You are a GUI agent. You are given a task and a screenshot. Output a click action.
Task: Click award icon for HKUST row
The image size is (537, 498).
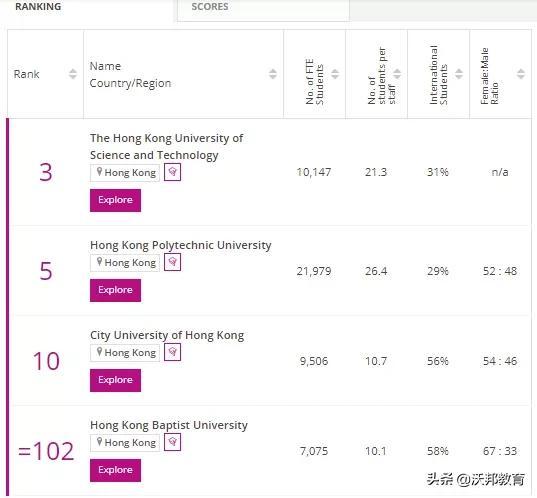click(x=173, y=172)
